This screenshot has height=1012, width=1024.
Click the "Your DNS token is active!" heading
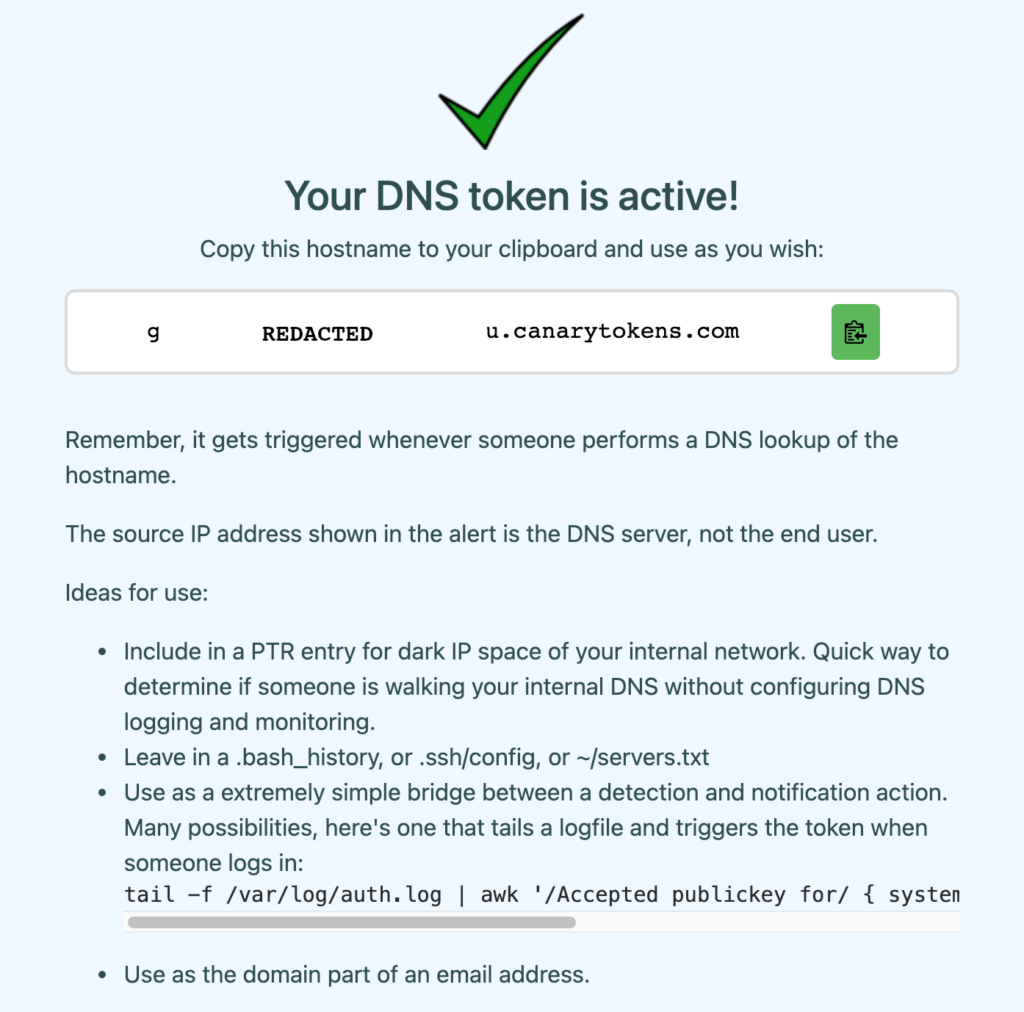coord(511,195)
